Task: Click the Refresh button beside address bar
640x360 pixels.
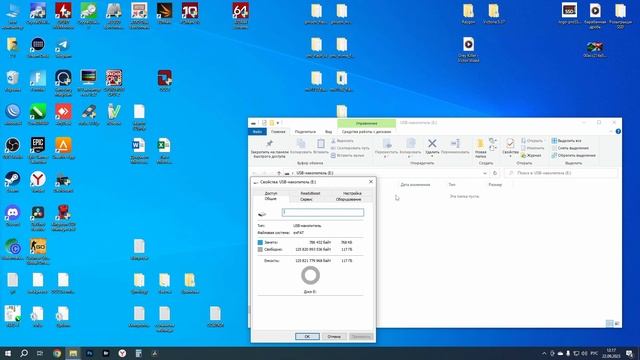Action: click(x=495, y=173)
